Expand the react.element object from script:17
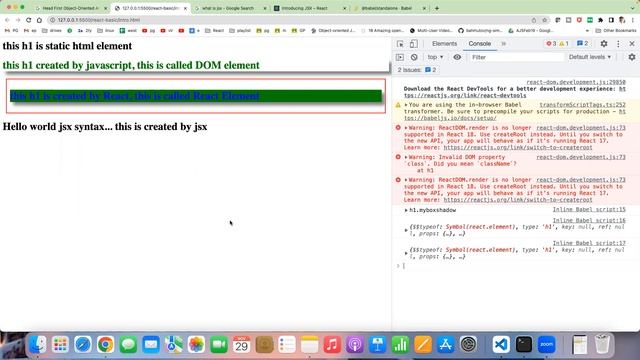 coord(406,253)
